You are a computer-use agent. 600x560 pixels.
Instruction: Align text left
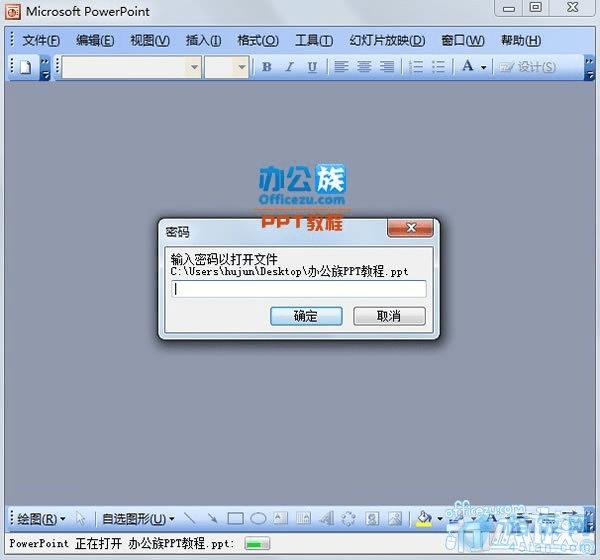click(x=341, y=67)
